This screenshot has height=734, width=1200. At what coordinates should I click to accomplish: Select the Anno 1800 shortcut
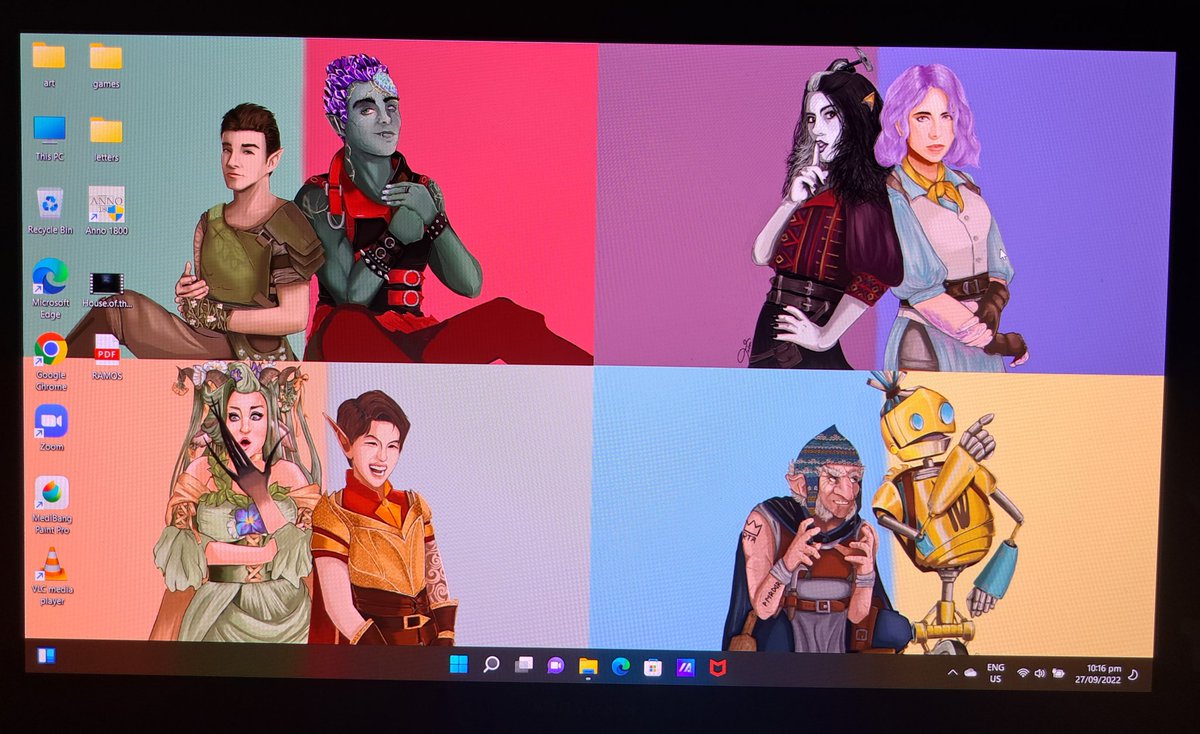107,211
